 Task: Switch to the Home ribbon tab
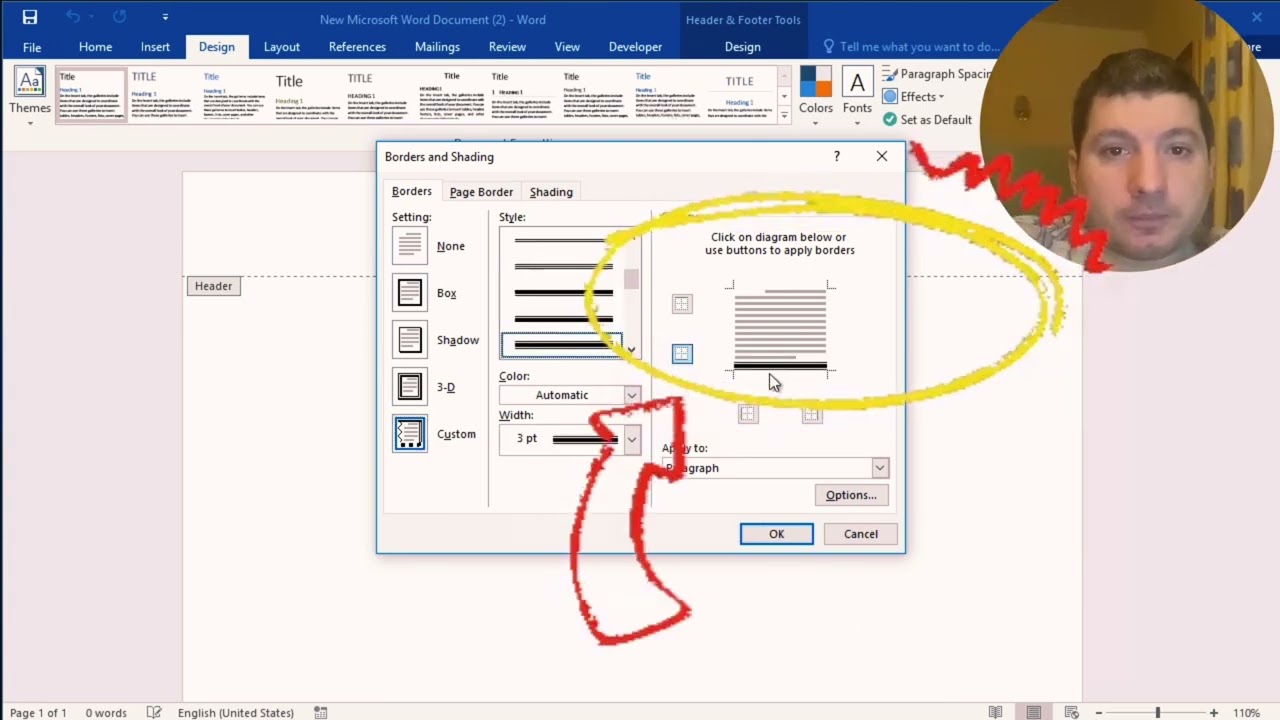pyautogui.click(x=96, y=47)
